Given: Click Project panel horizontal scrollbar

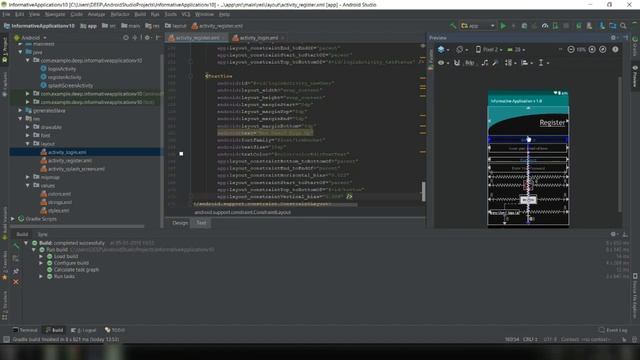Looking at the screenshot, I should pyautogui.click(x=78, y=226).
